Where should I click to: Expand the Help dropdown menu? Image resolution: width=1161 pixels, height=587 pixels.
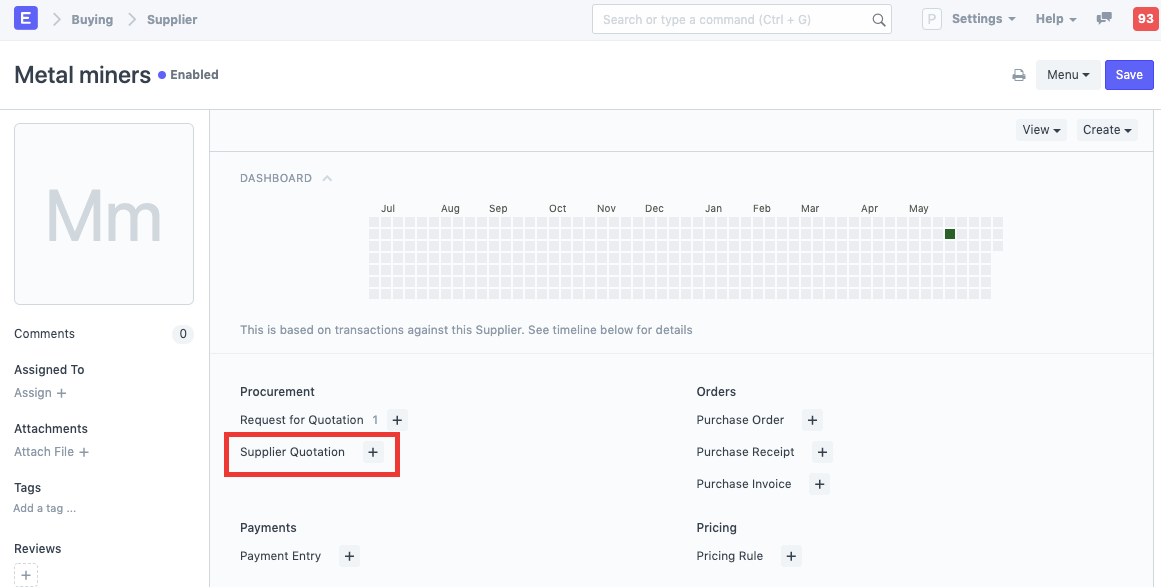tap(1055, 19)
